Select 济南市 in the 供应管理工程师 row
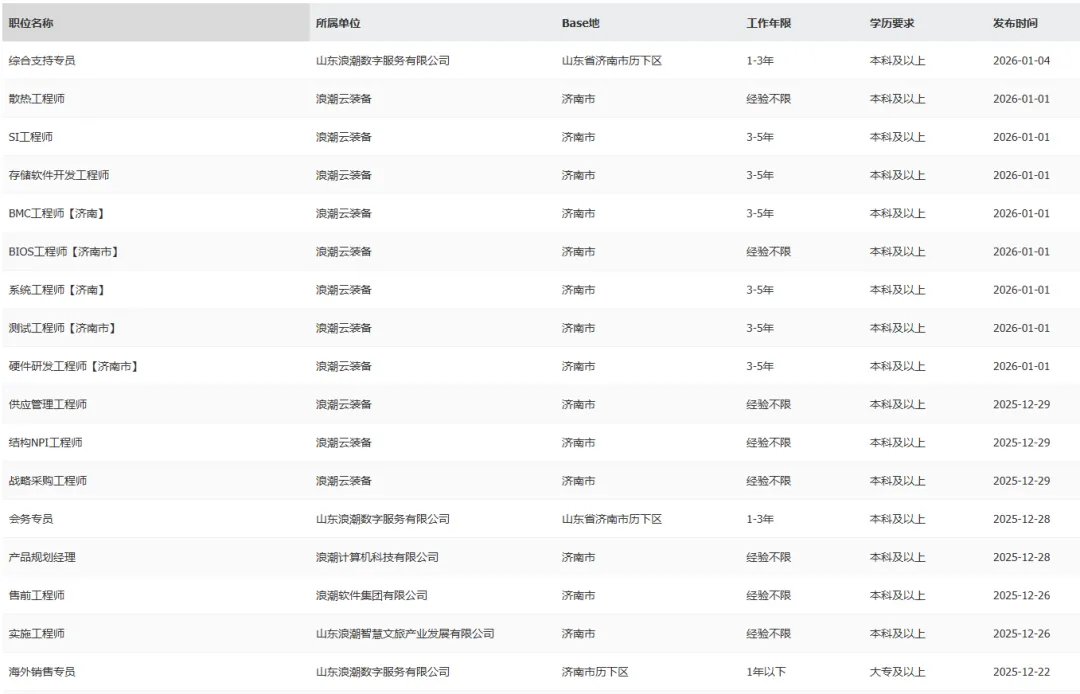This screenshot has height=694, width=1080. tap(579, 405)
